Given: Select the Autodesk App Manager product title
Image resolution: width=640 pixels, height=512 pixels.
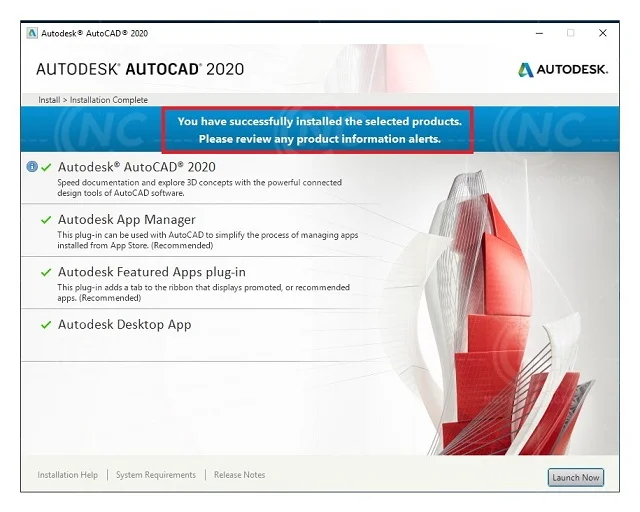Looking at the screenshot, I should 127,220.
